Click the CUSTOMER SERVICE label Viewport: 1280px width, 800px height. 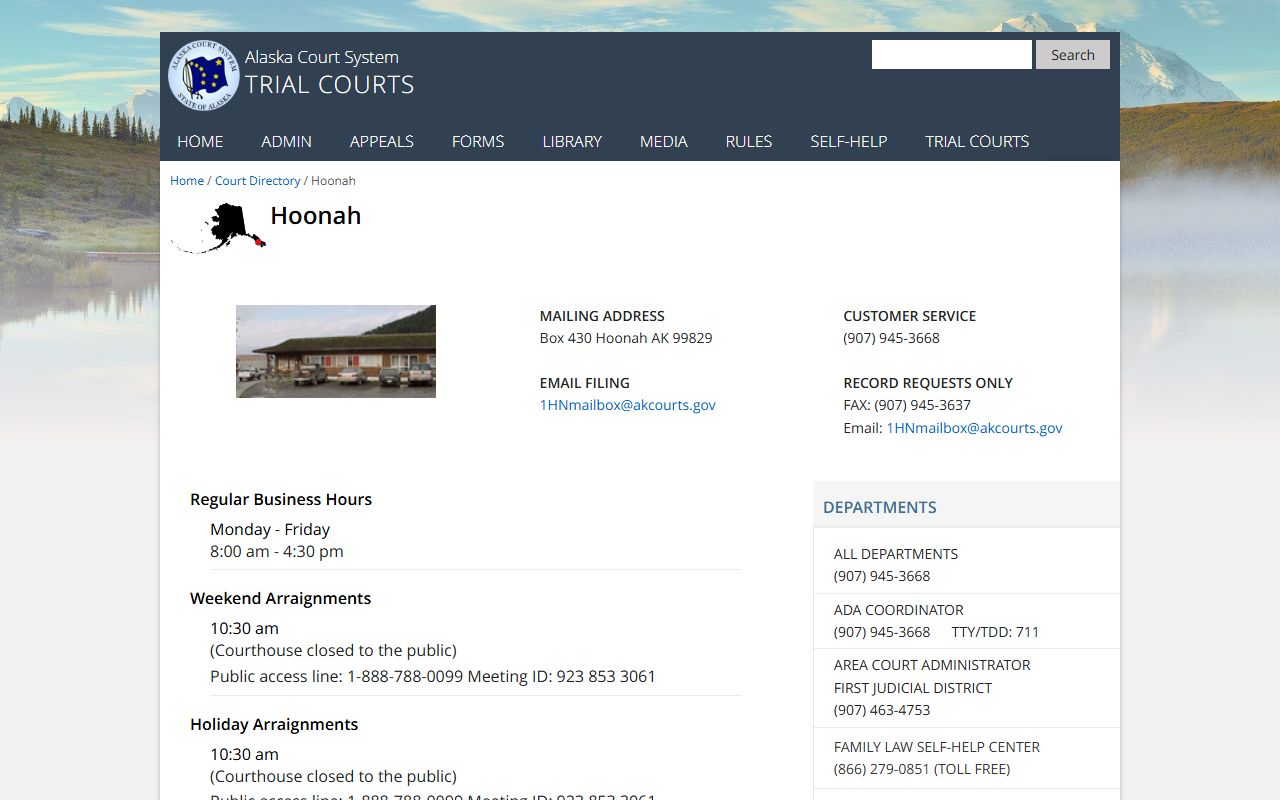click(x=910, y=316)
